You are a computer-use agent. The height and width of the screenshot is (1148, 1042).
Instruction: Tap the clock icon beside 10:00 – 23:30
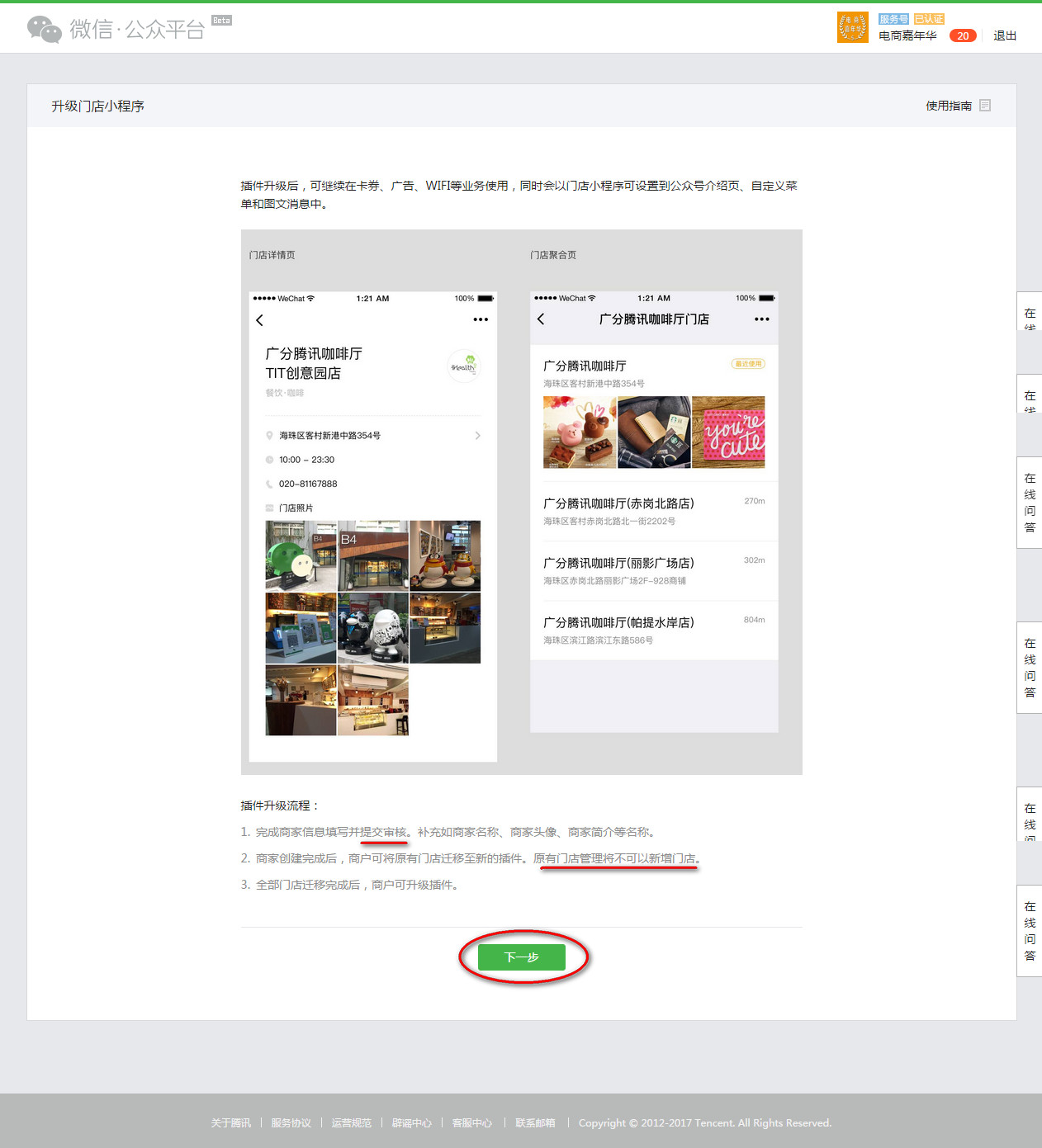(269, 460)
